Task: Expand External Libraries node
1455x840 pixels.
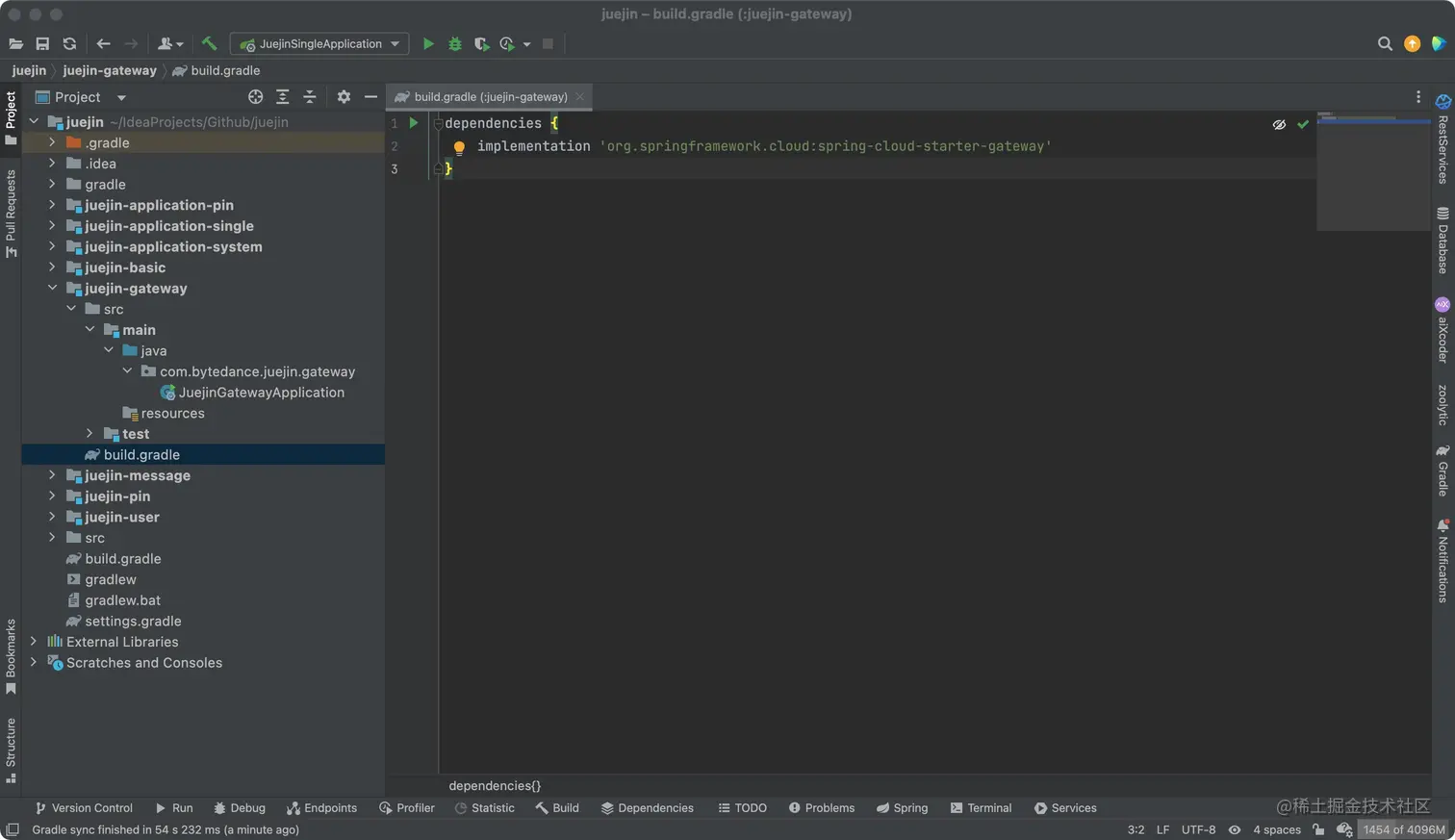Action: click(34, 641)
